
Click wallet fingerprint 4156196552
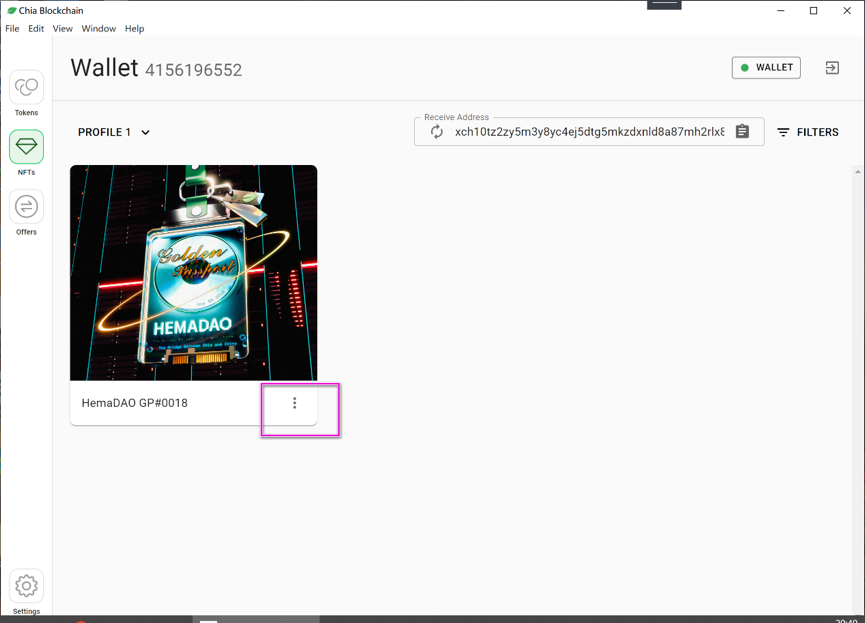pos(194,70)
